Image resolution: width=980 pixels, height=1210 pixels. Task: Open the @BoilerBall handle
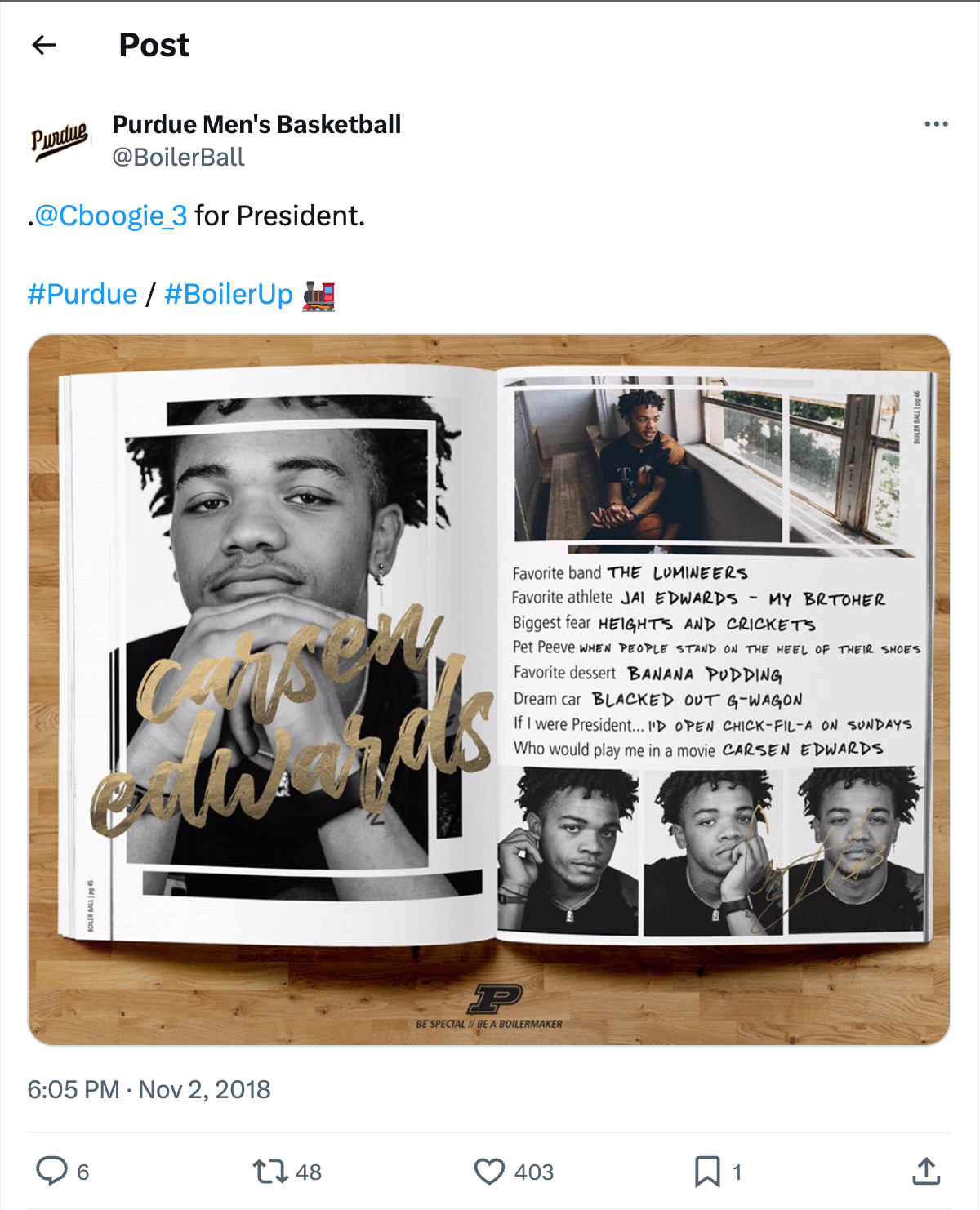coord(178,157)
